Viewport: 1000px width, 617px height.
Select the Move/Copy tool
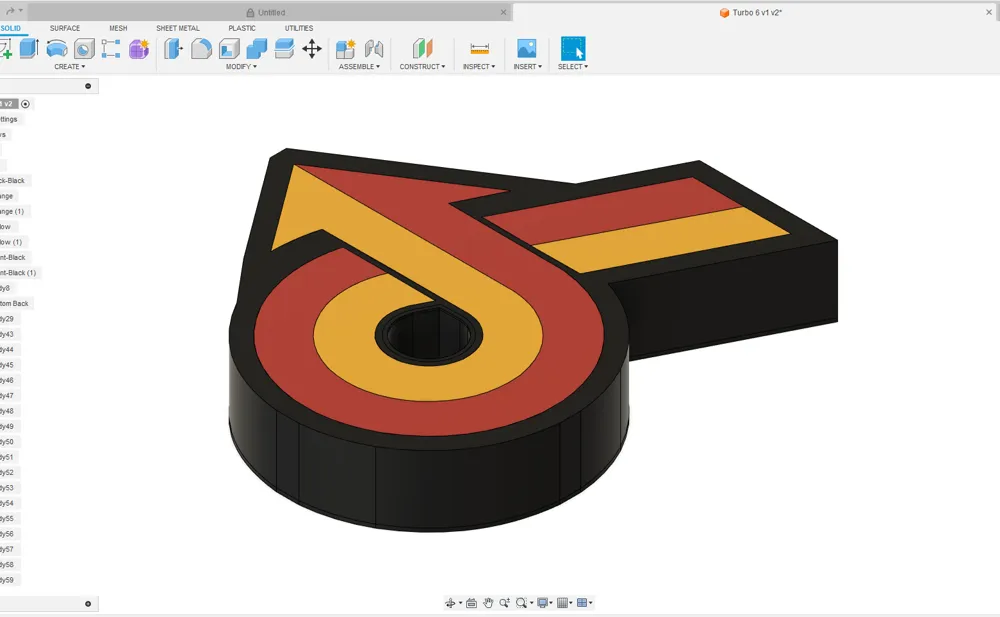[313, 48]
